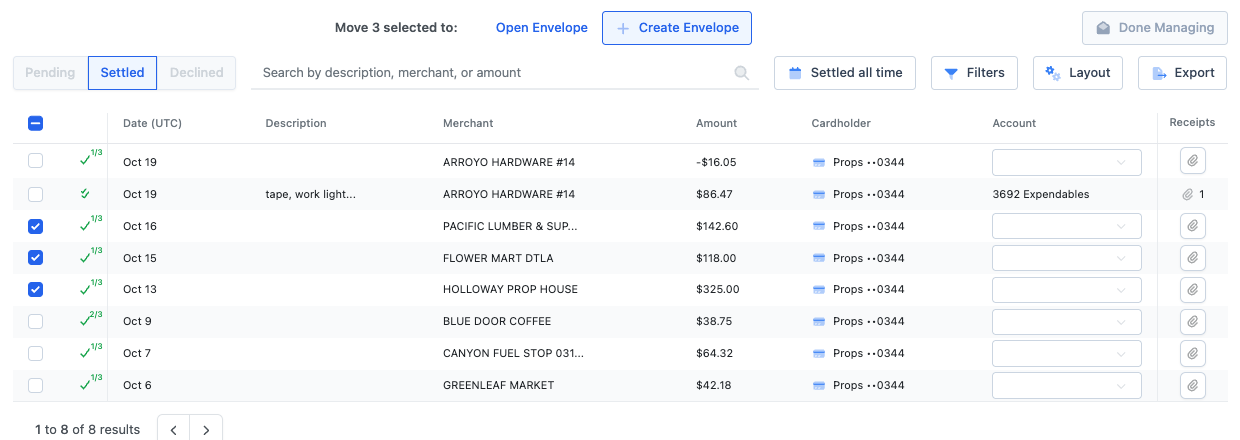Click completed status checkmark on the $86.47 row
This screenshot has width=1240, height=440.
[x=85, y=193]
